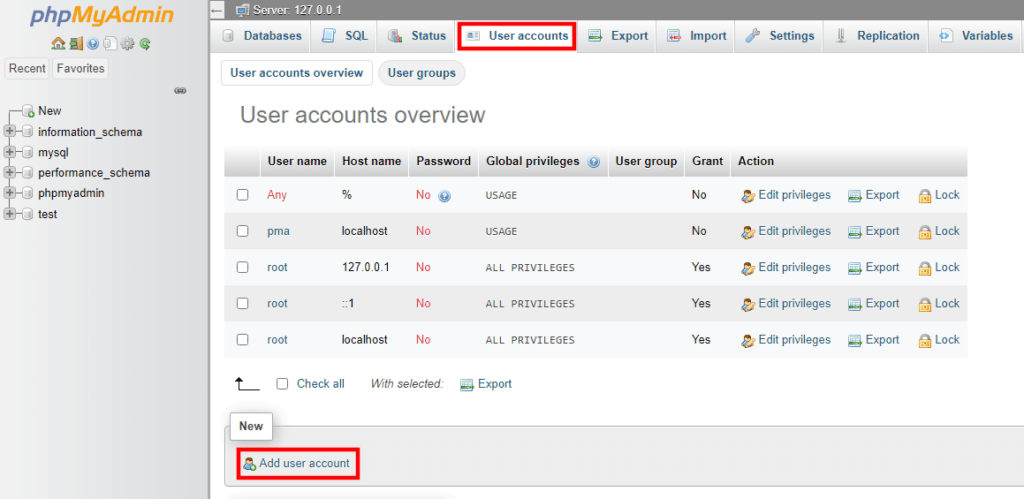The height and width of the screenshot is (499, 1024).
Task: Click the mysql database cylinder icon
Action: point(27,152)
